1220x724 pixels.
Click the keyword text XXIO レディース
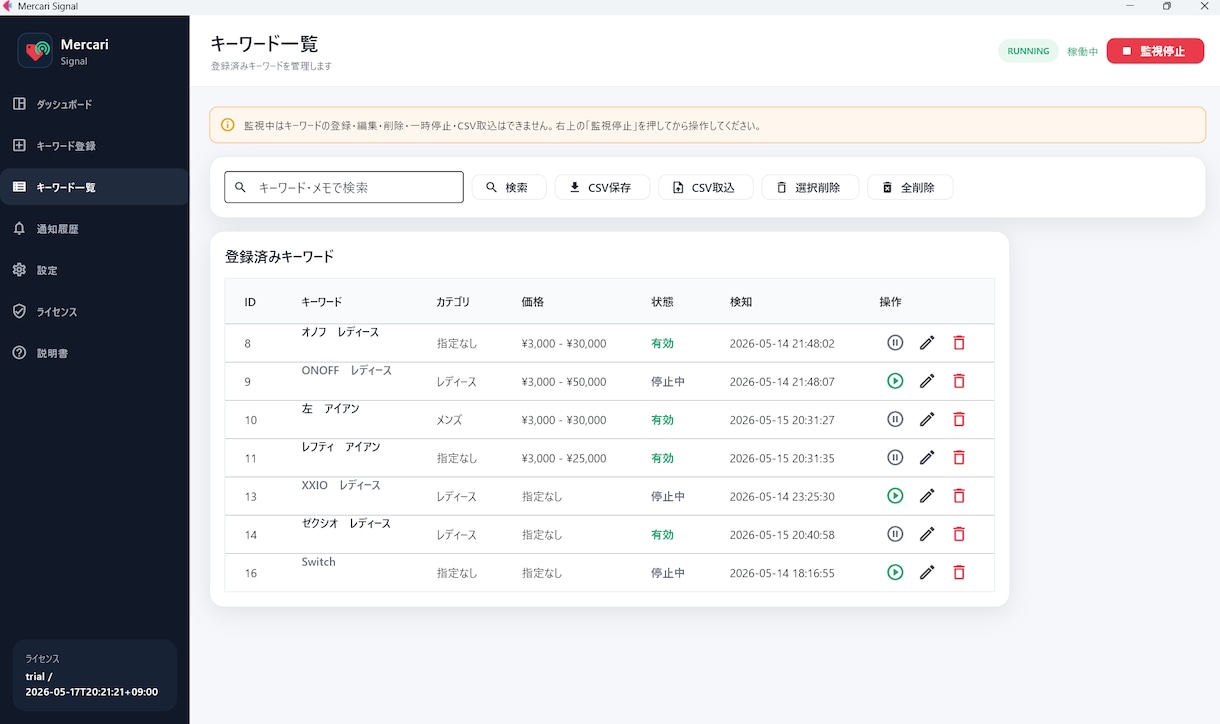tap(341, 485)
